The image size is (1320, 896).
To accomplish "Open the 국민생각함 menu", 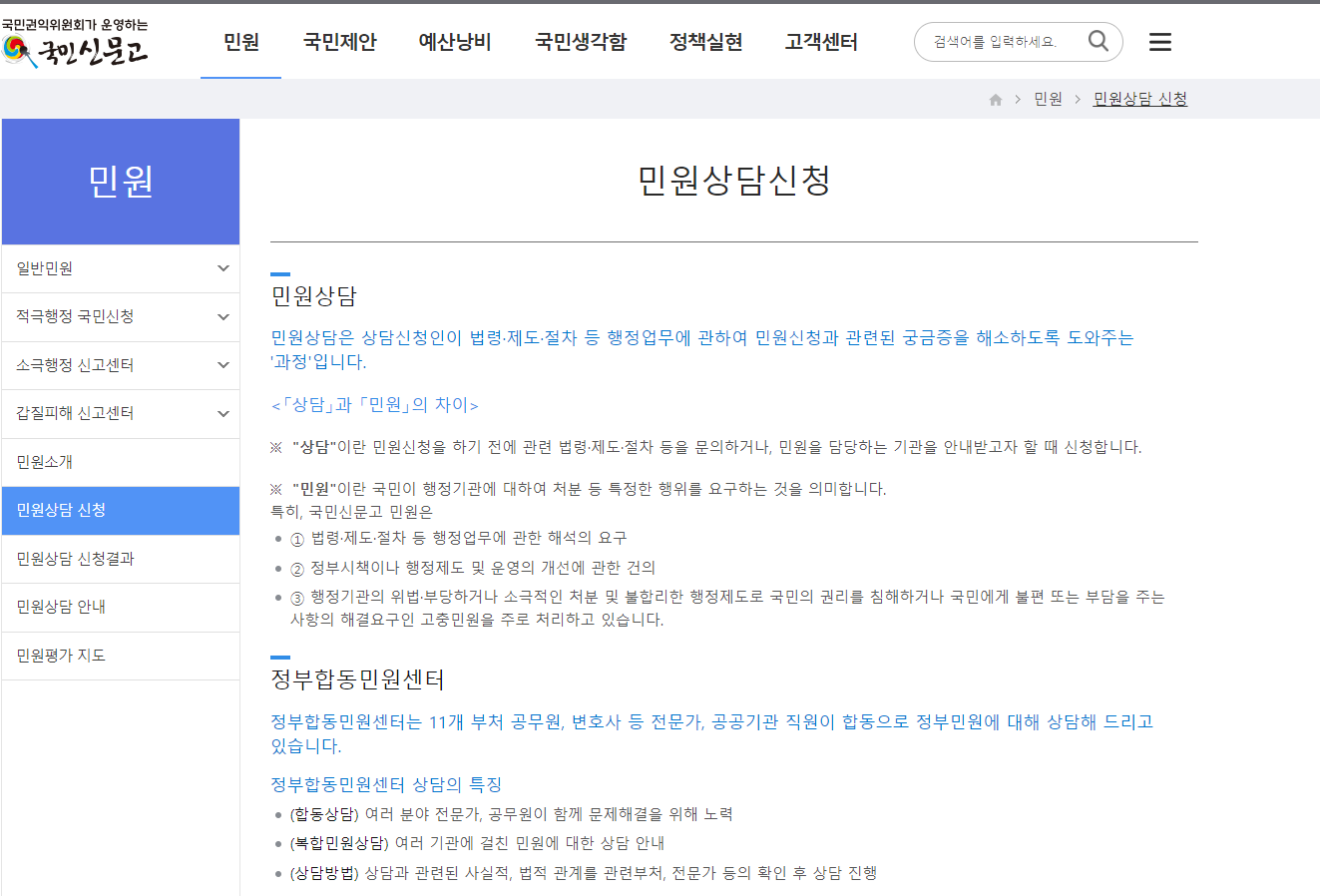I will (580, 41).
